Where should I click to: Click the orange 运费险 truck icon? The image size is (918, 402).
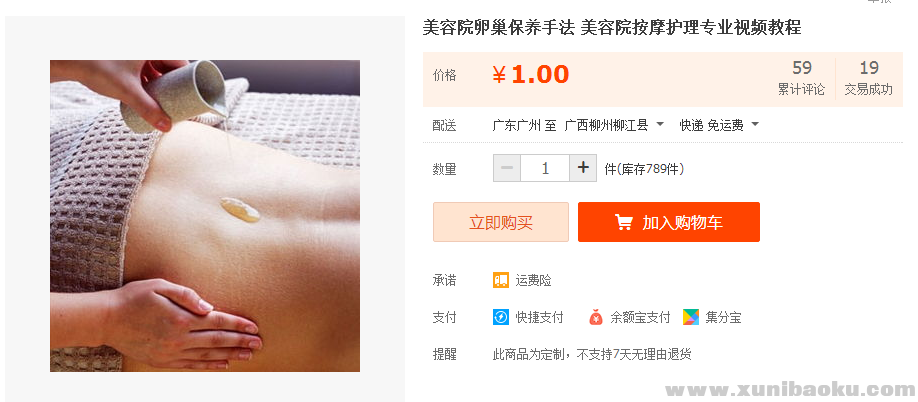[x=501, y=280]
